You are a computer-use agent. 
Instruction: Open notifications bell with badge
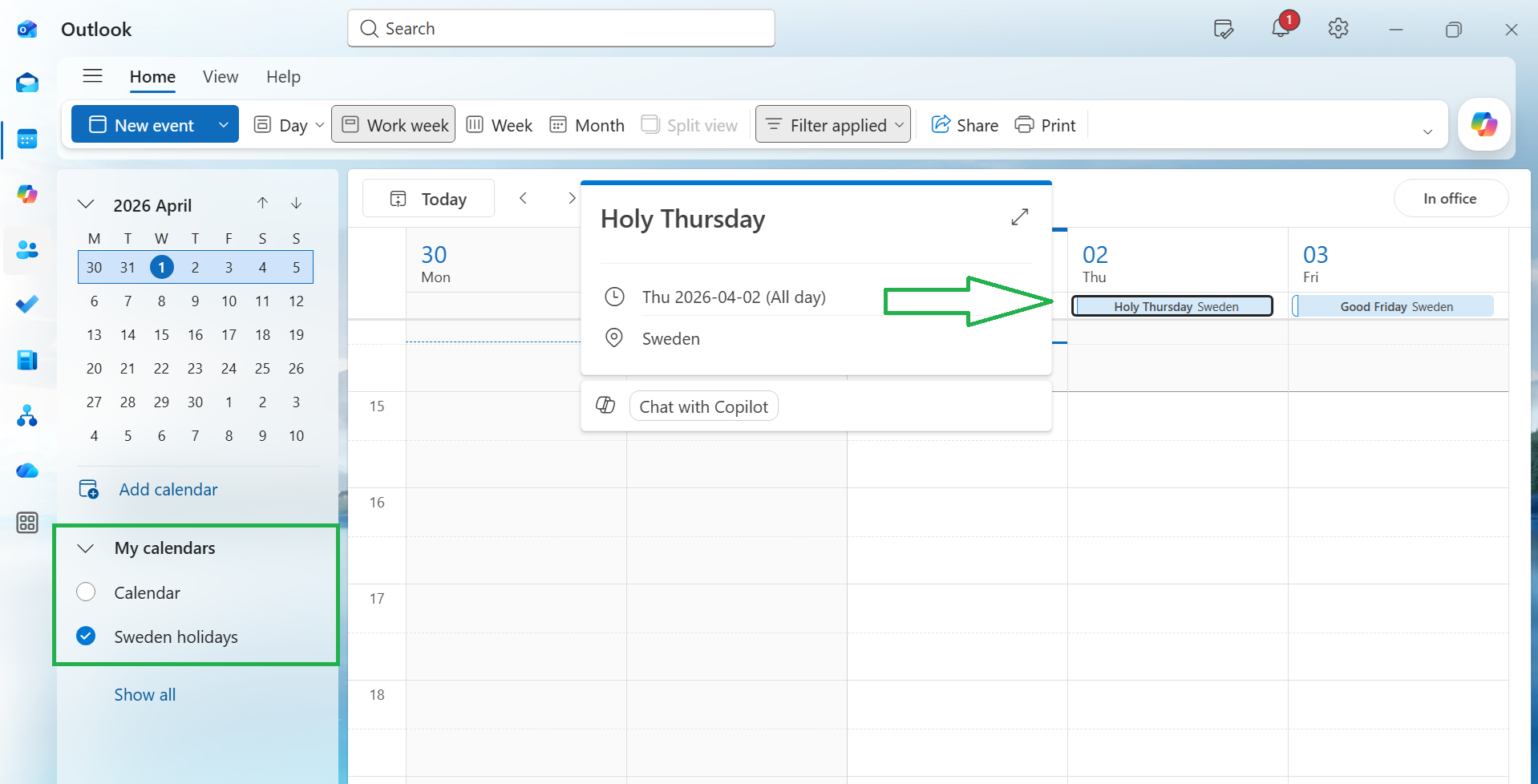tap(1281, 27)
